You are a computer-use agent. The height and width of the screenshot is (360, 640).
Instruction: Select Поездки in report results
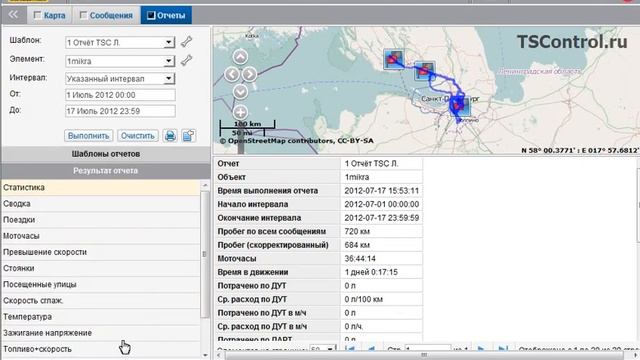(x=101, y=220)
